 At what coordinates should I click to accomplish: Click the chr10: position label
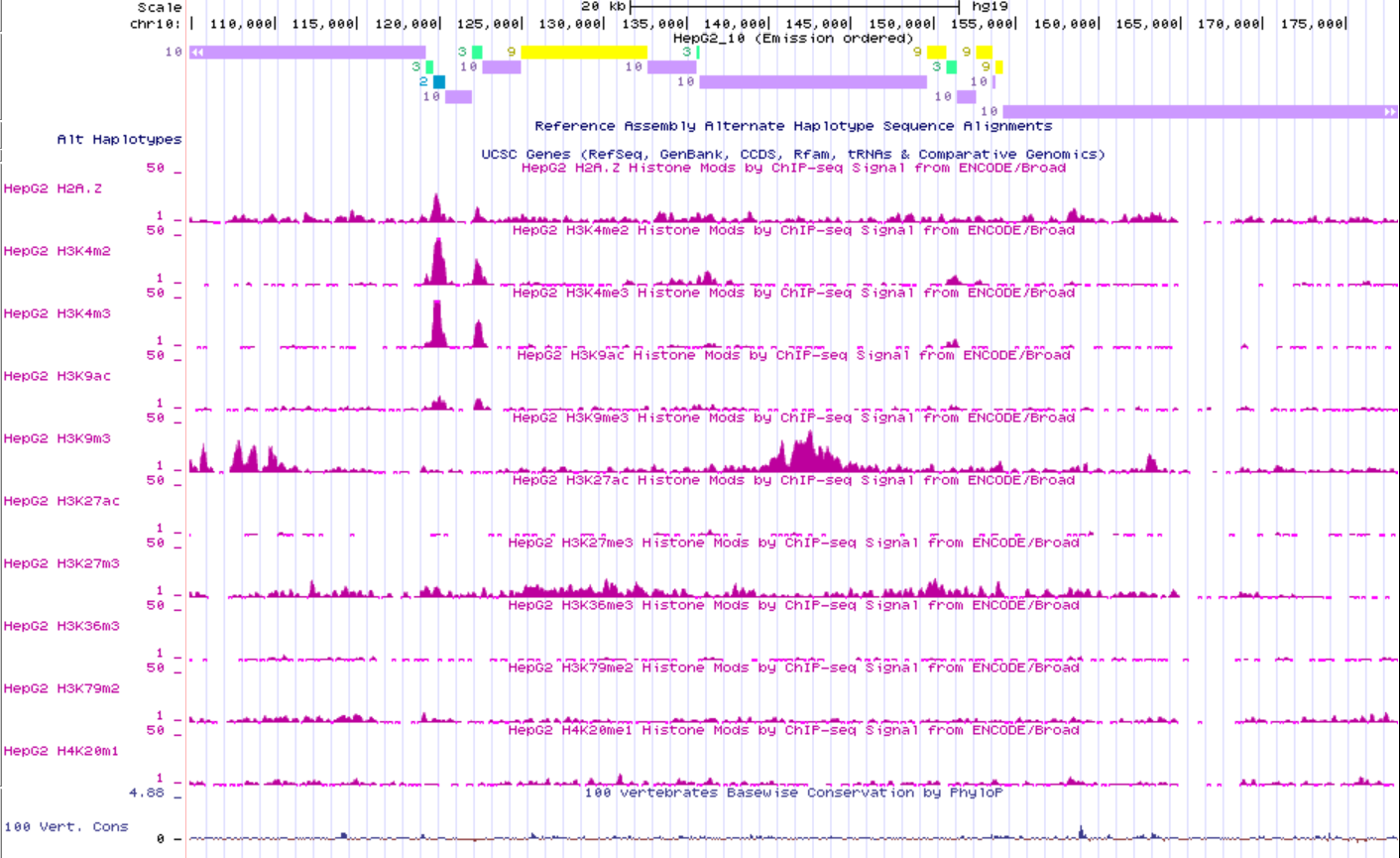pos(156,23)
